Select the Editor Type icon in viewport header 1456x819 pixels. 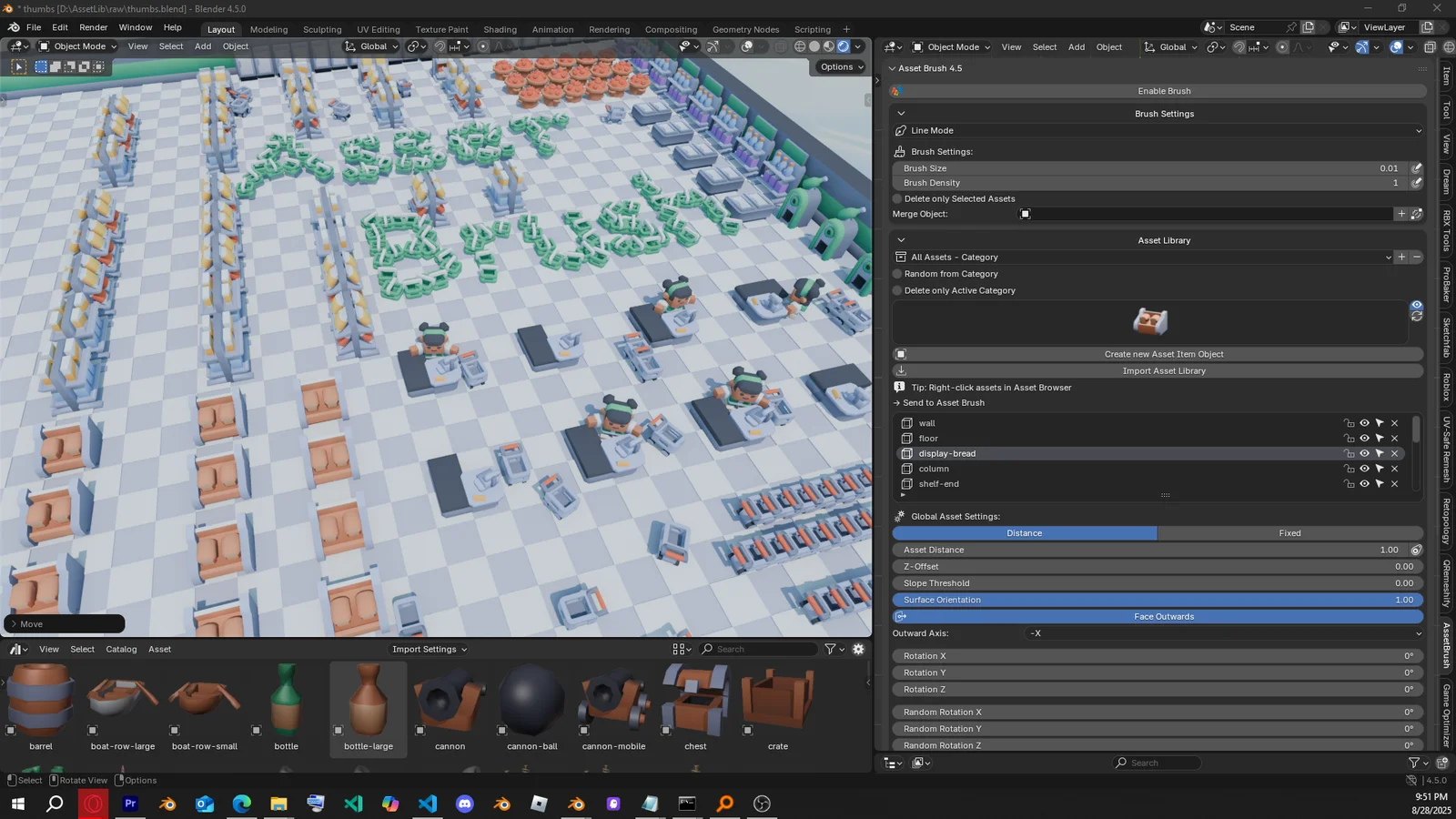coord(15,46)
